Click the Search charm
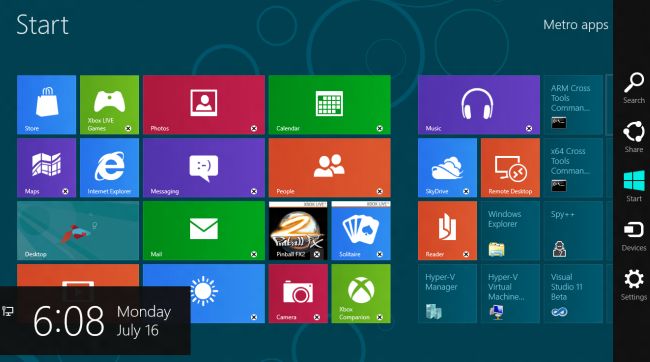650x362 pixels. pyautogui.click(x=634, y=88)
